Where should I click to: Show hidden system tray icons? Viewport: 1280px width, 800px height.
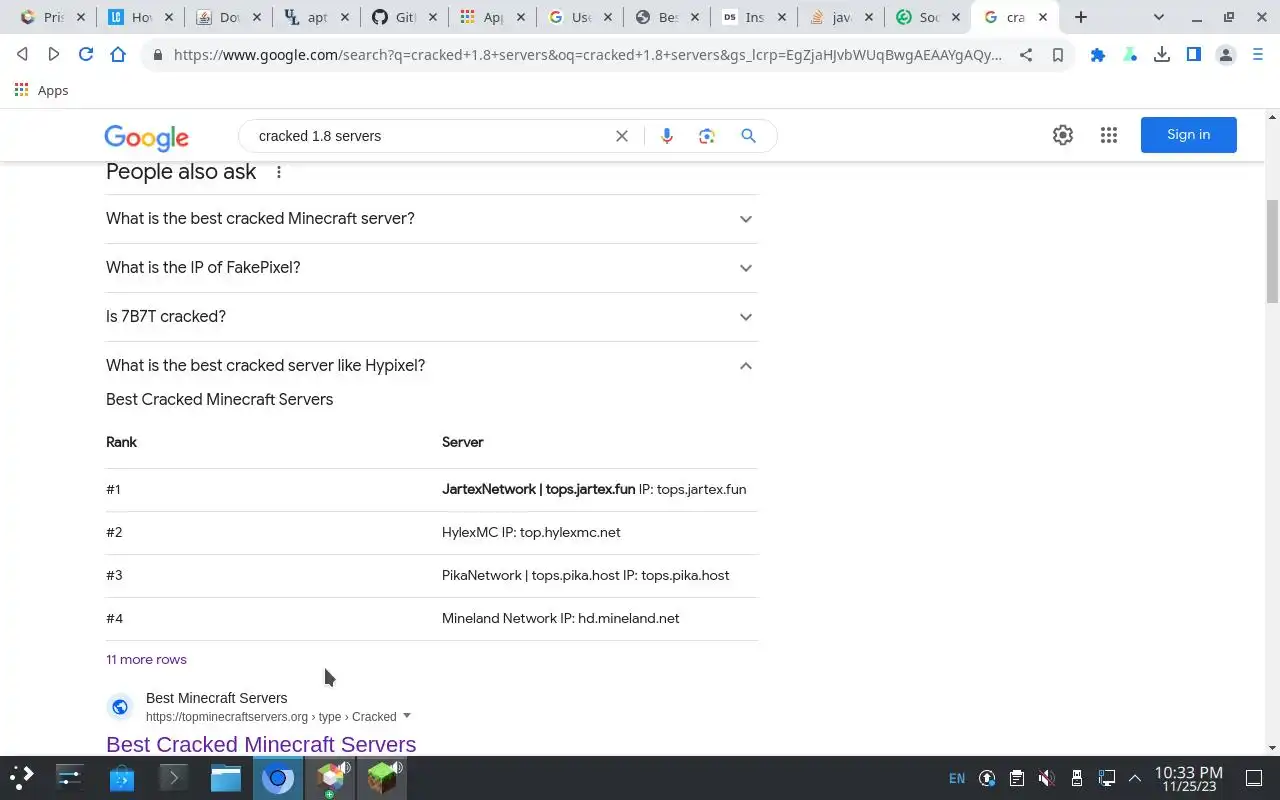coord(1135,778)
